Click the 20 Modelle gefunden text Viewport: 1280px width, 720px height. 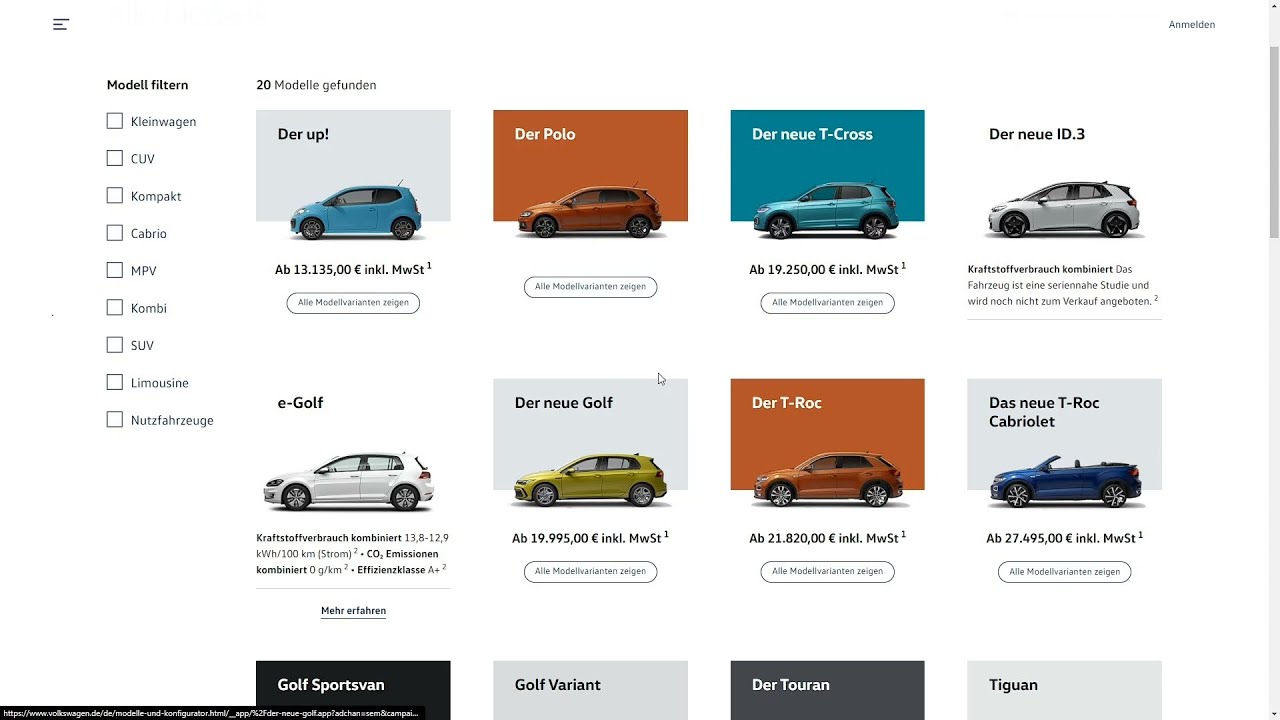coord(316,85)
